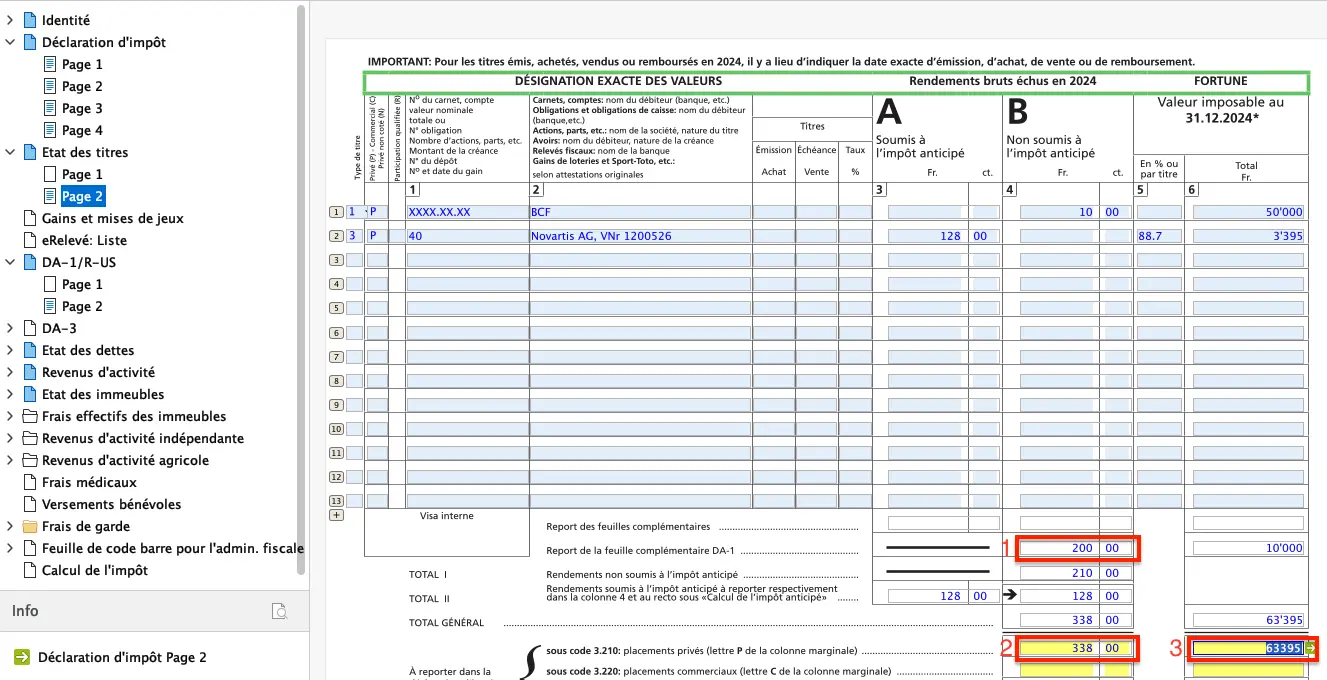Screen dimensions: 1327x680
Task: Click the green arrow icon in Info panel
Action: point(22,657)
